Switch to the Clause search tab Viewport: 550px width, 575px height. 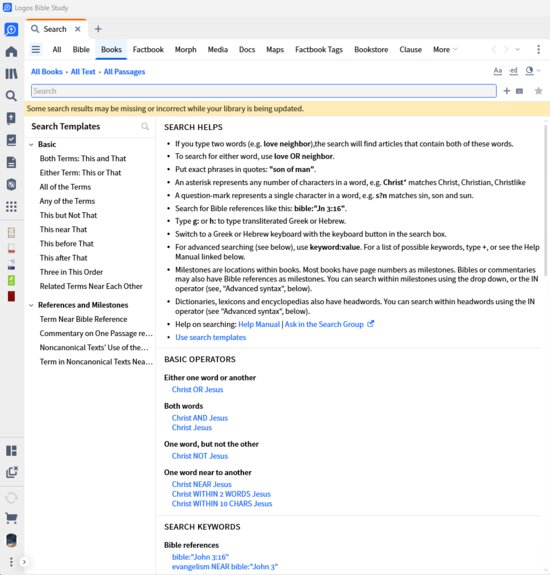[x=411, y=50]
